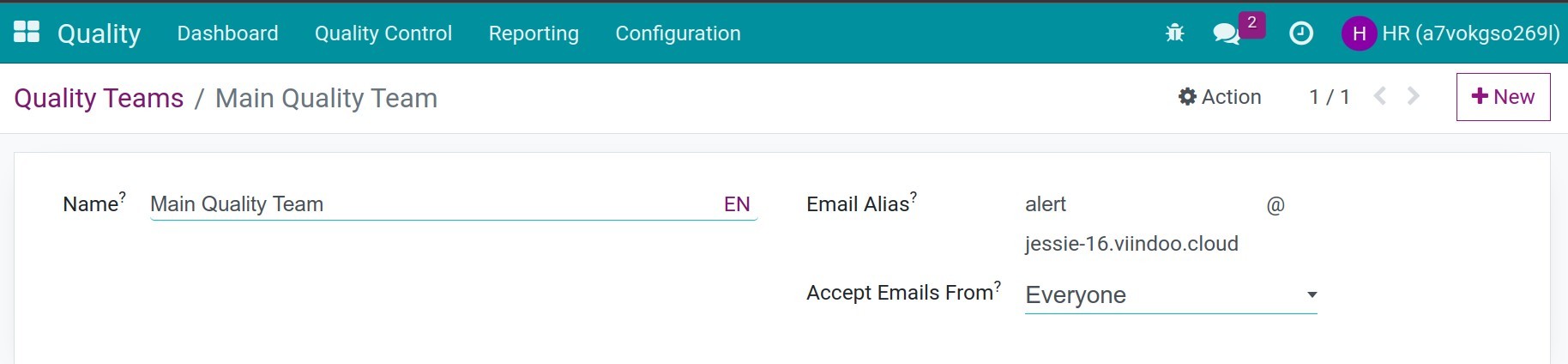Screen dimensions: 1568x364
Task: Go back to Quality Teams breadcrumb
Action: click(99, 98)
